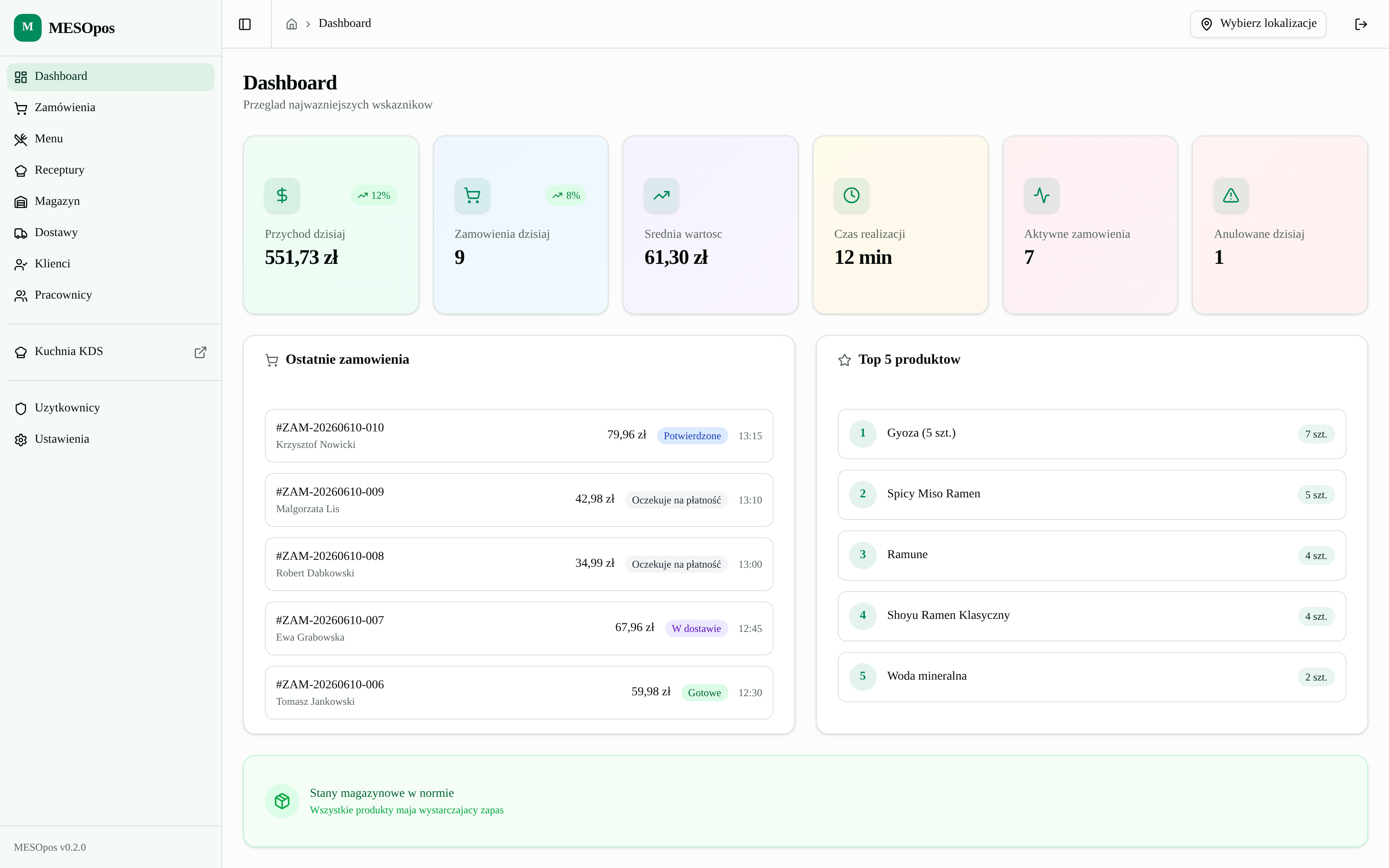Select Woda mineralna product row
Image resolution: width=1389 pixels, height=868 pixels.
[x=1092, y=677]
